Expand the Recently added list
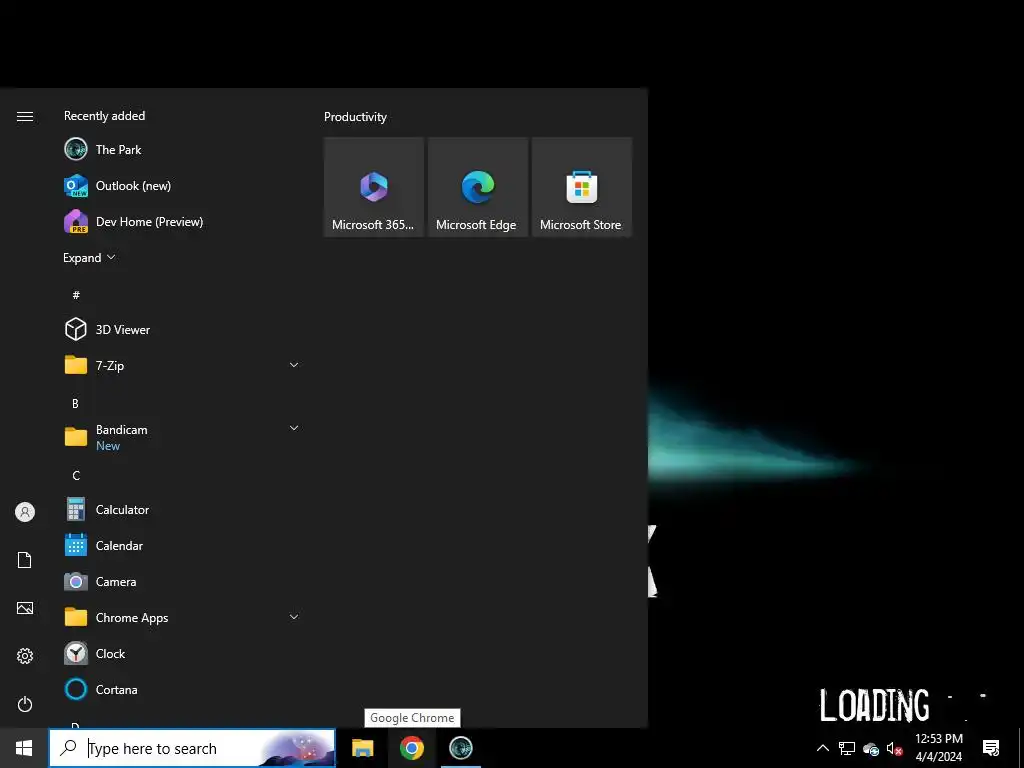The width and height of the screenshot is (1024, 768). pos(89,257)
